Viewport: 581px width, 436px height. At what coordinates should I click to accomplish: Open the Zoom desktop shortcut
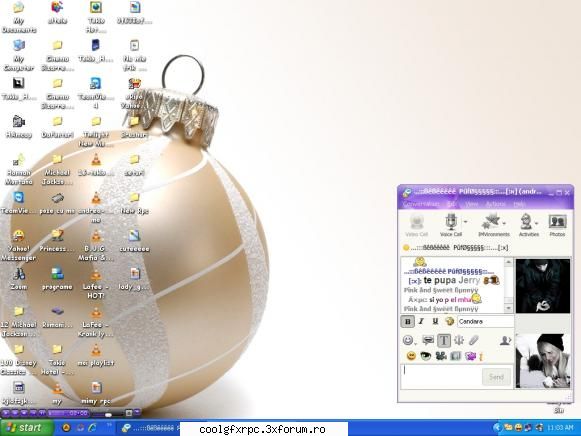tap(19, 279)
